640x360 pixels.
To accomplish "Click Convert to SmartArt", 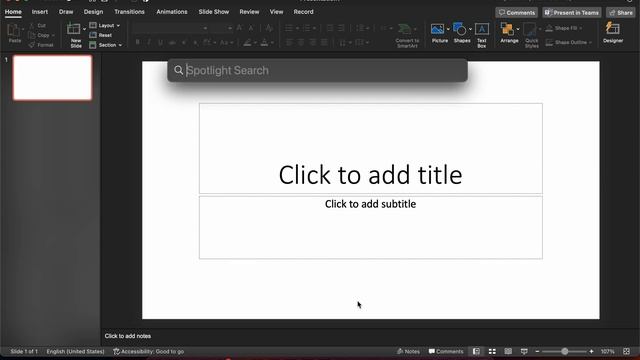I will pos(407,35).
